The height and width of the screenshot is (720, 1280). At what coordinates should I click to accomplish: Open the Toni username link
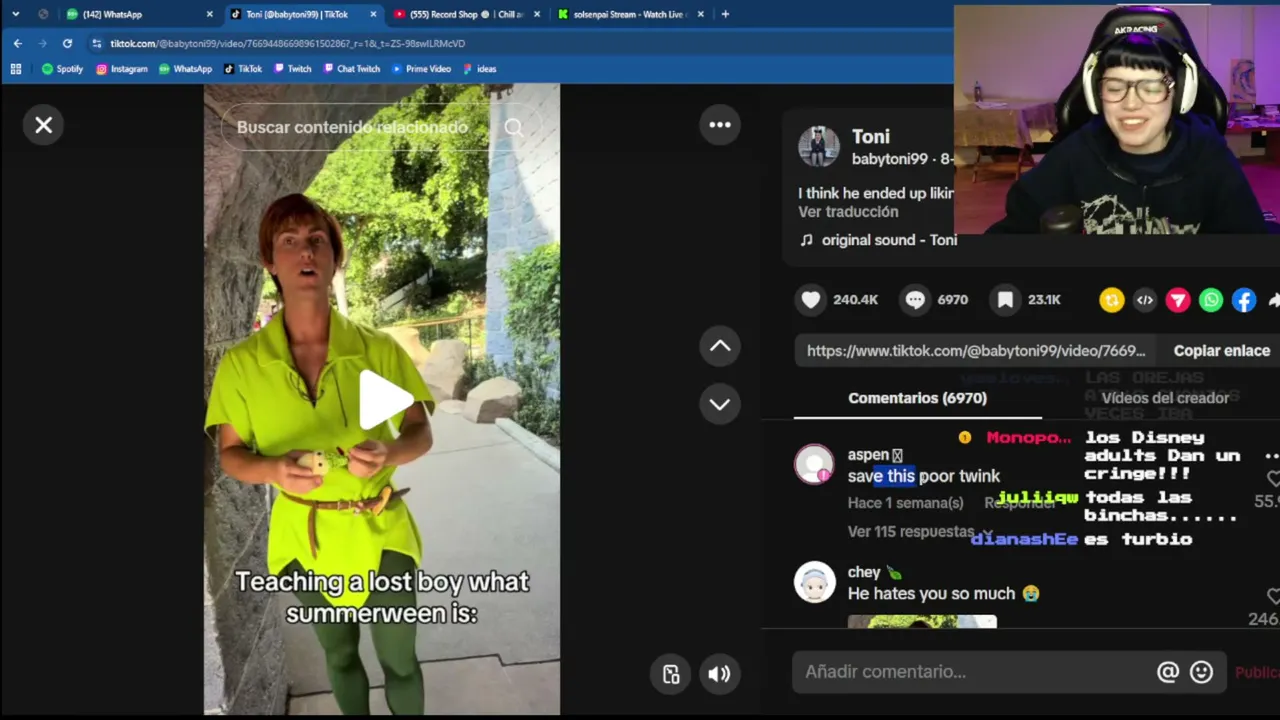pyautogui.click(x=871, y=137)
